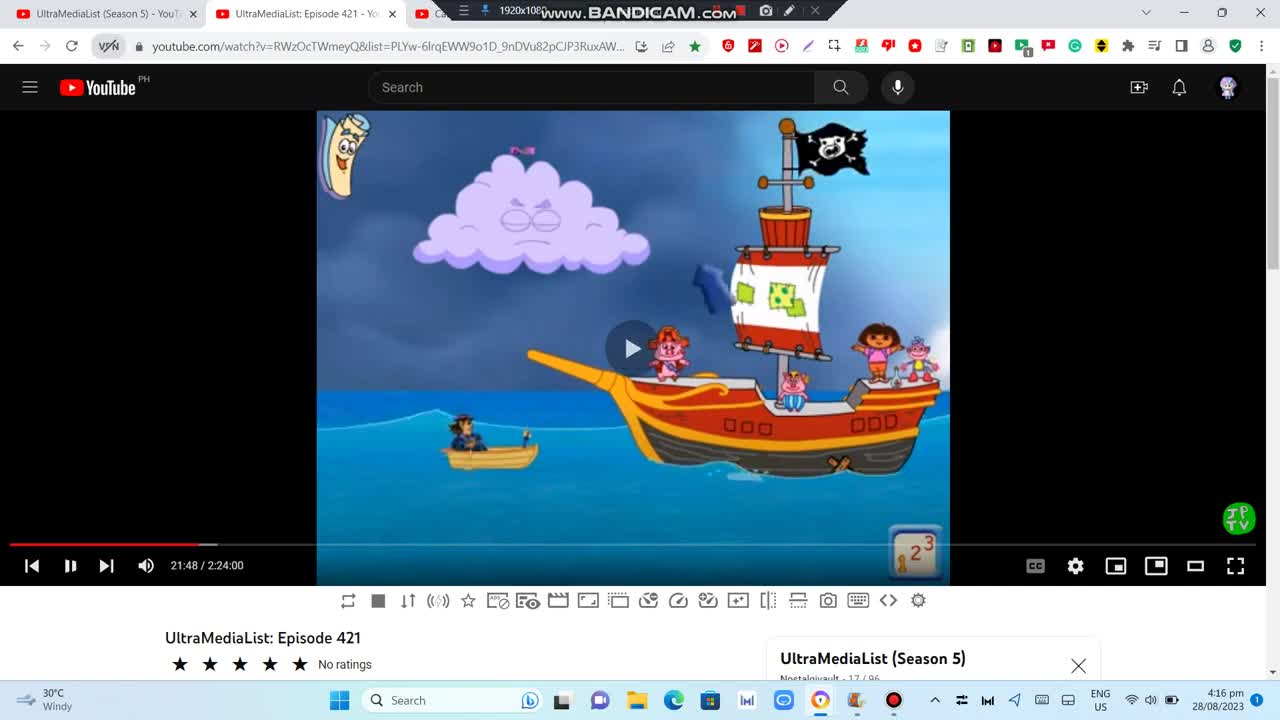Click the first rating star
Screen dimensions: 1280x720
point(180,665)
